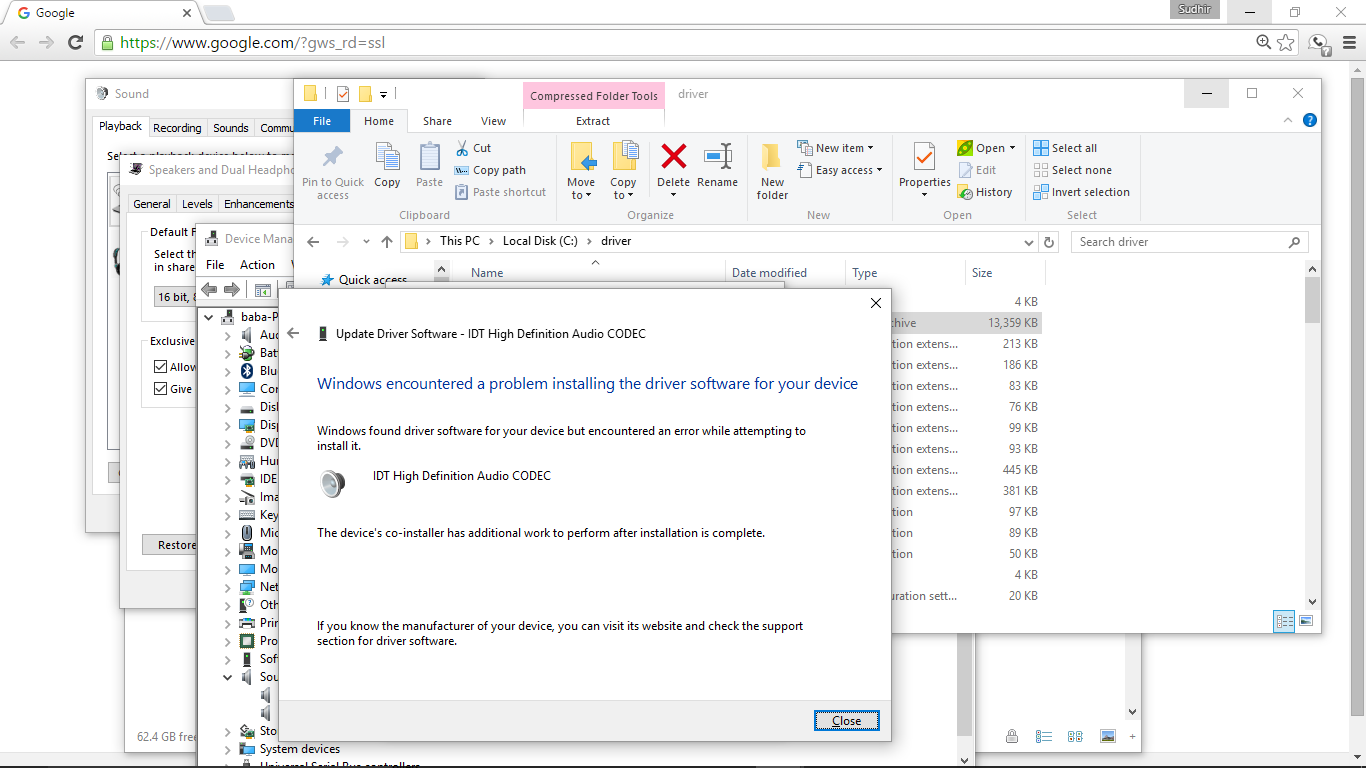Image resolution: width=1366 pixels, height=768 pixels.
Task: Open Action menu in Device Manager
Action: (257, 265)
